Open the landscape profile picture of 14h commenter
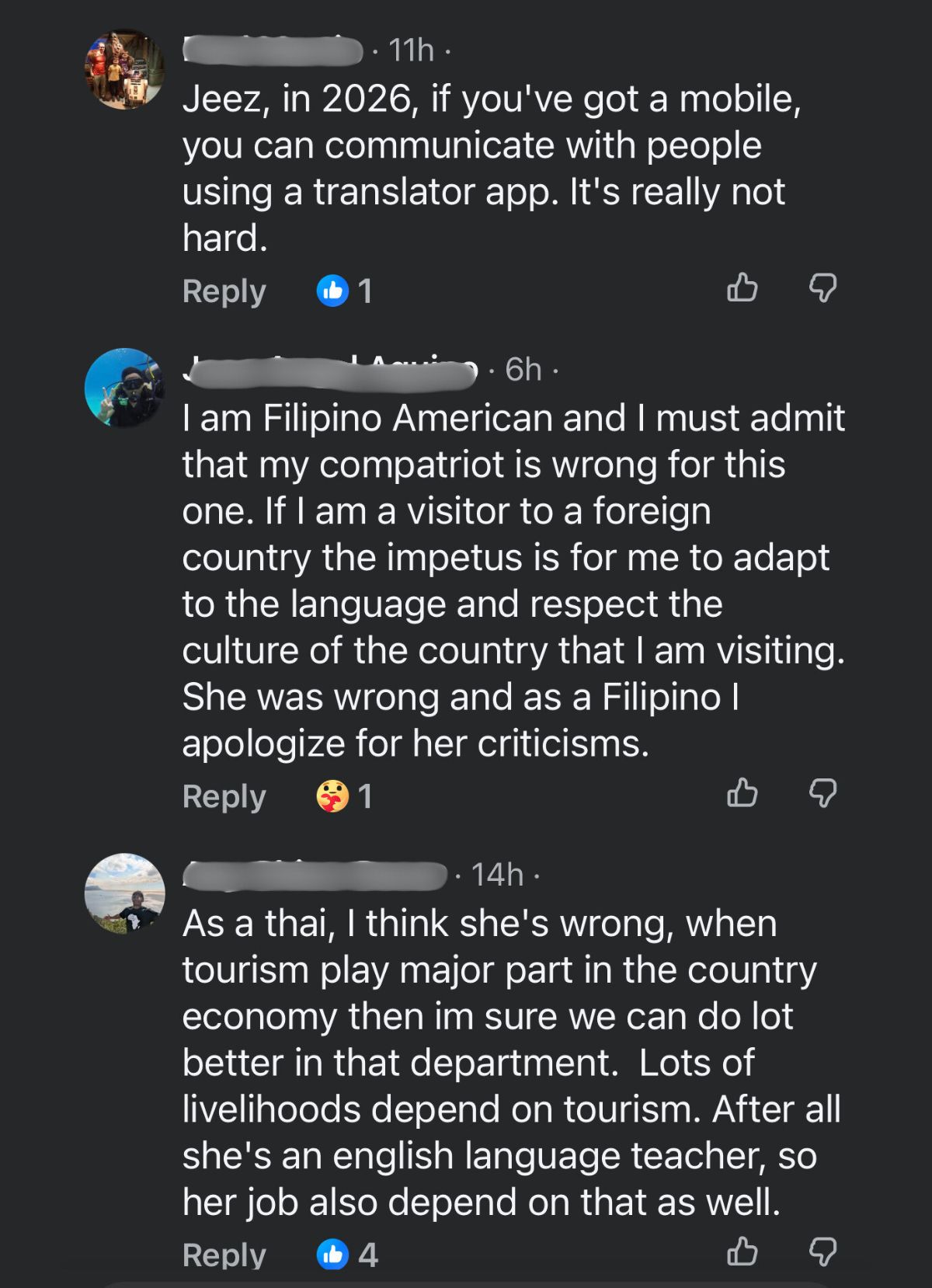This screenshot has width=932, height=1288. pyautogui.click(x=125, y=893)
